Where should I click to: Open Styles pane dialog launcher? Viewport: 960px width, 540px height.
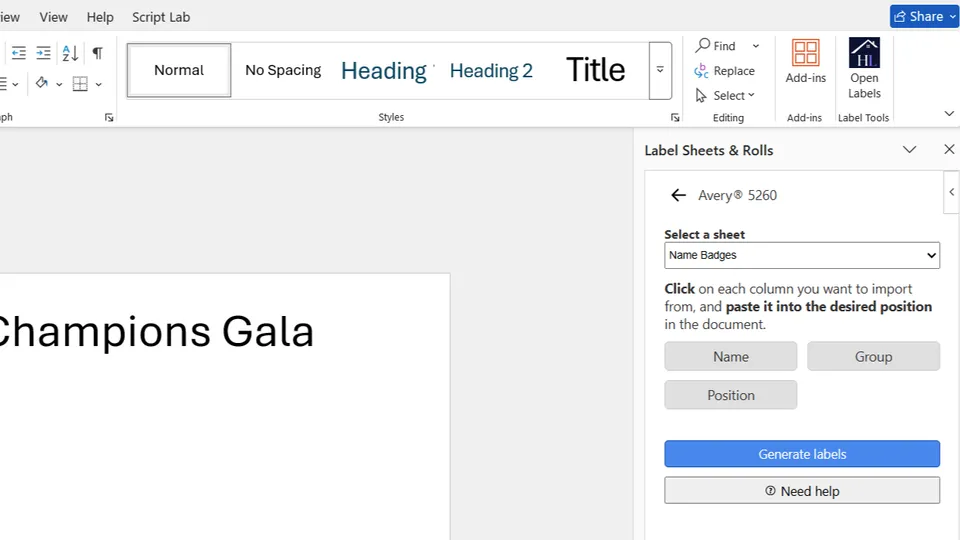point(675,118)
